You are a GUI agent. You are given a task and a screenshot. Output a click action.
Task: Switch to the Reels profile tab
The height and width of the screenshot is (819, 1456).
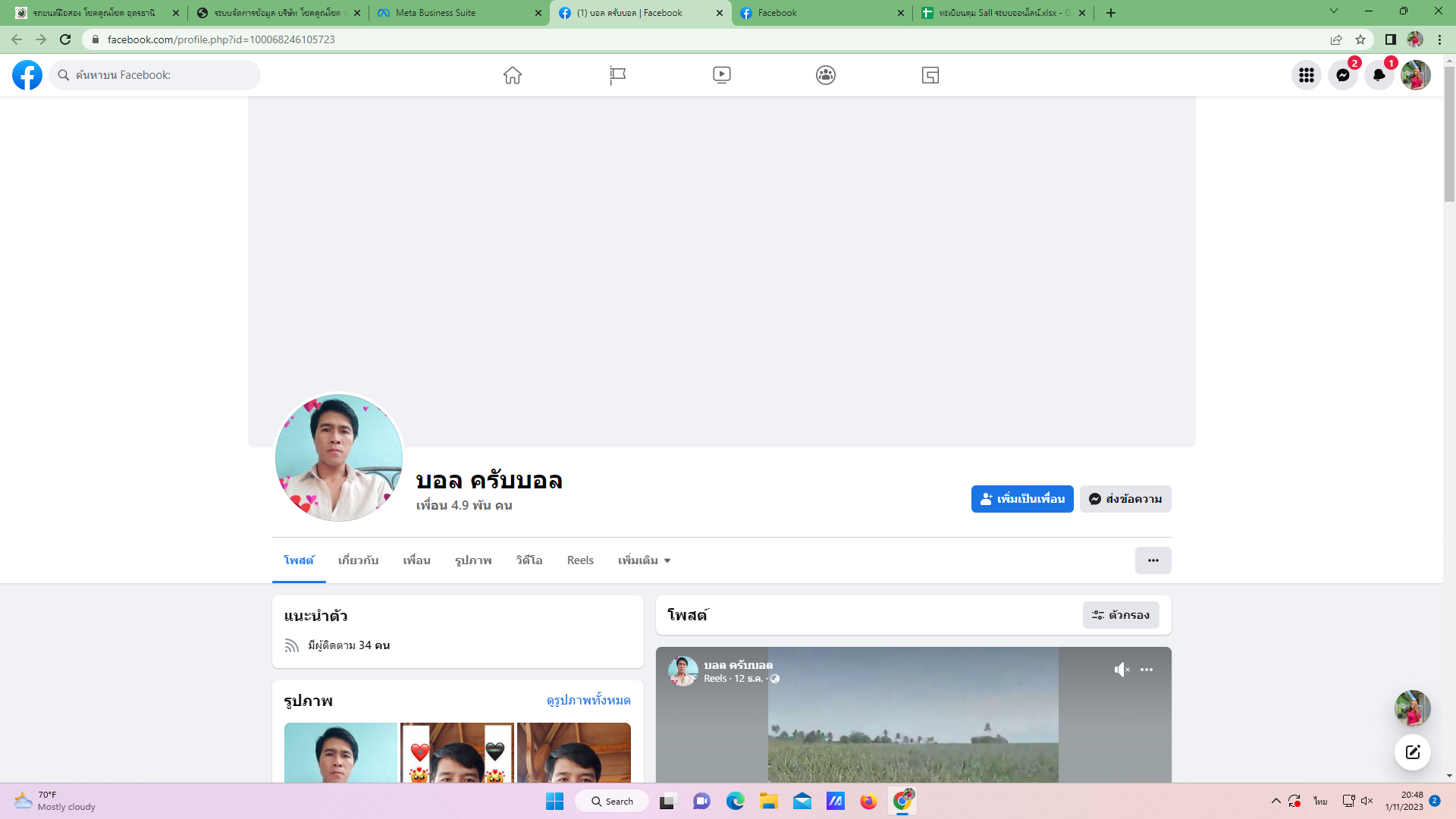pyautogui.click(x=580, y=560)
